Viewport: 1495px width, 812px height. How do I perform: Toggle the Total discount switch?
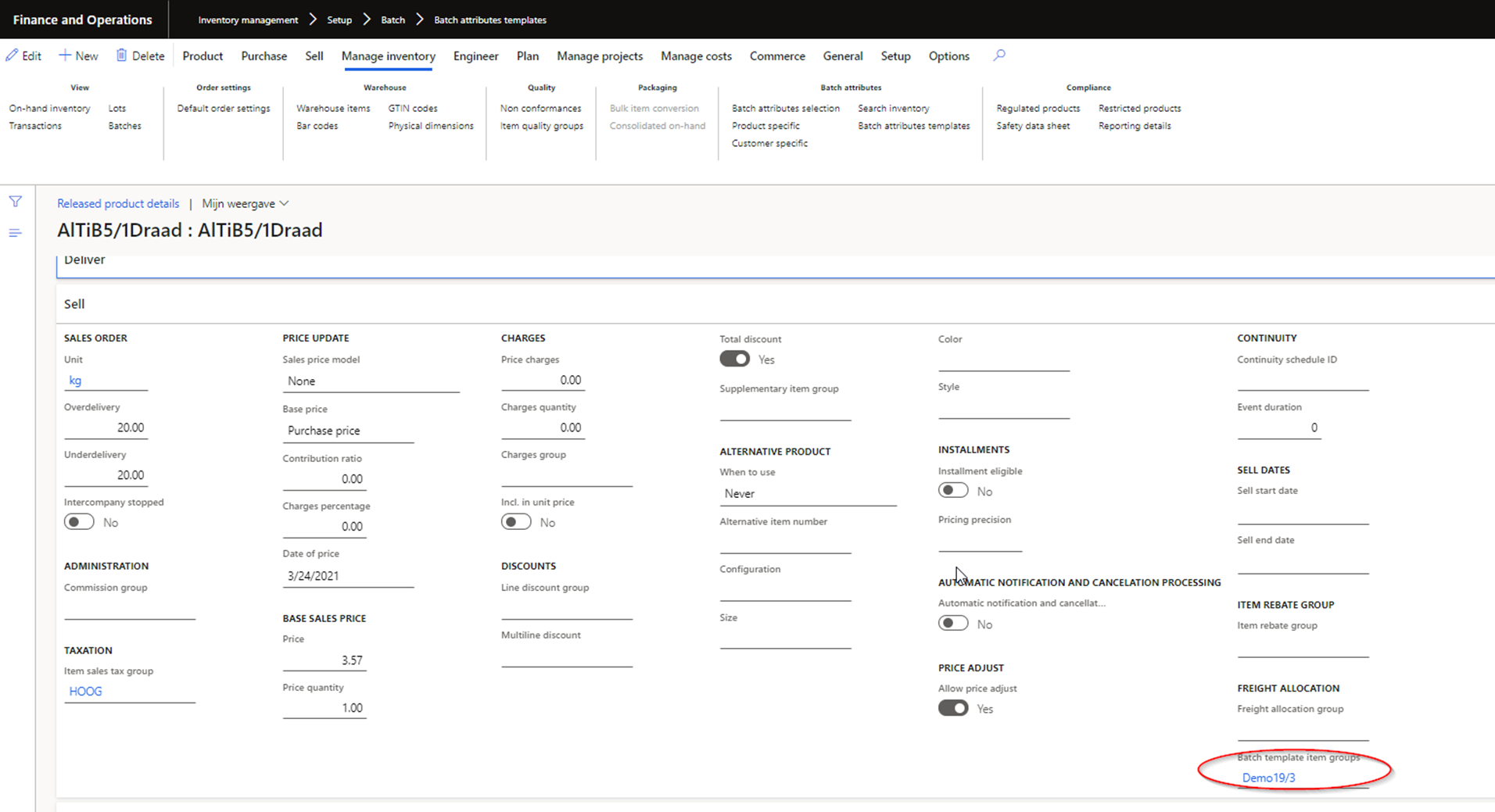click(x=734, y=359)
